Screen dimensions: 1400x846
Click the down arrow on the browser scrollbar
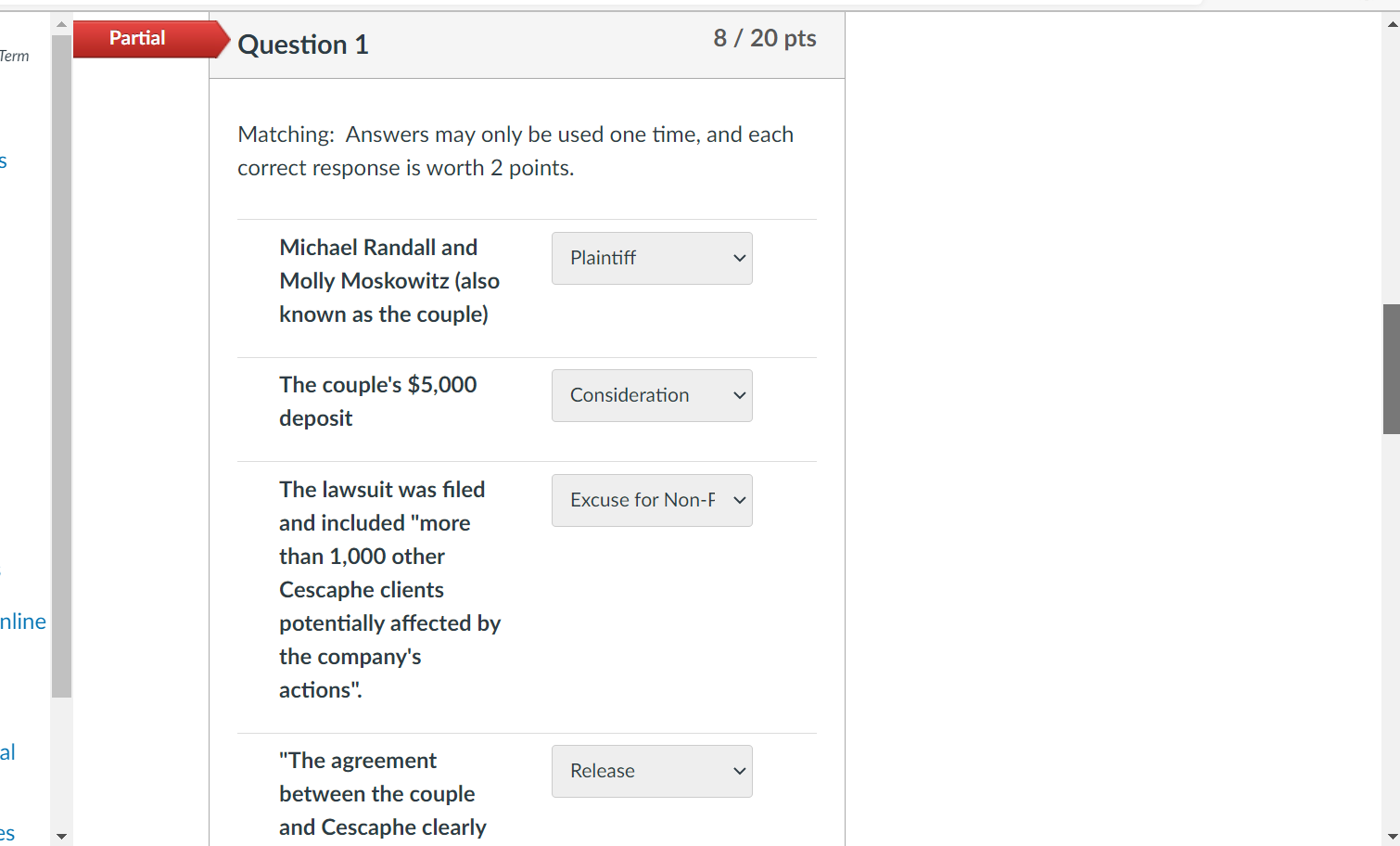pos(1392,838)
